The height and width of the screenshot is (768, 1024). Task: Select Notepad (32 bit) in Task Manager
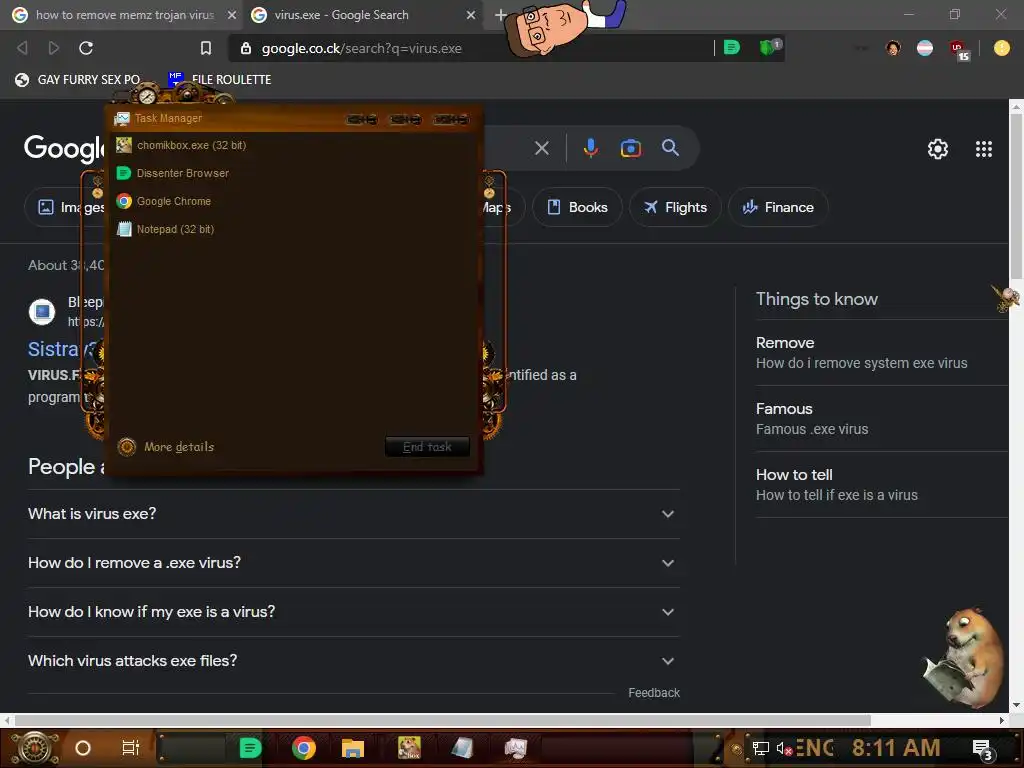tap(293, 229)
